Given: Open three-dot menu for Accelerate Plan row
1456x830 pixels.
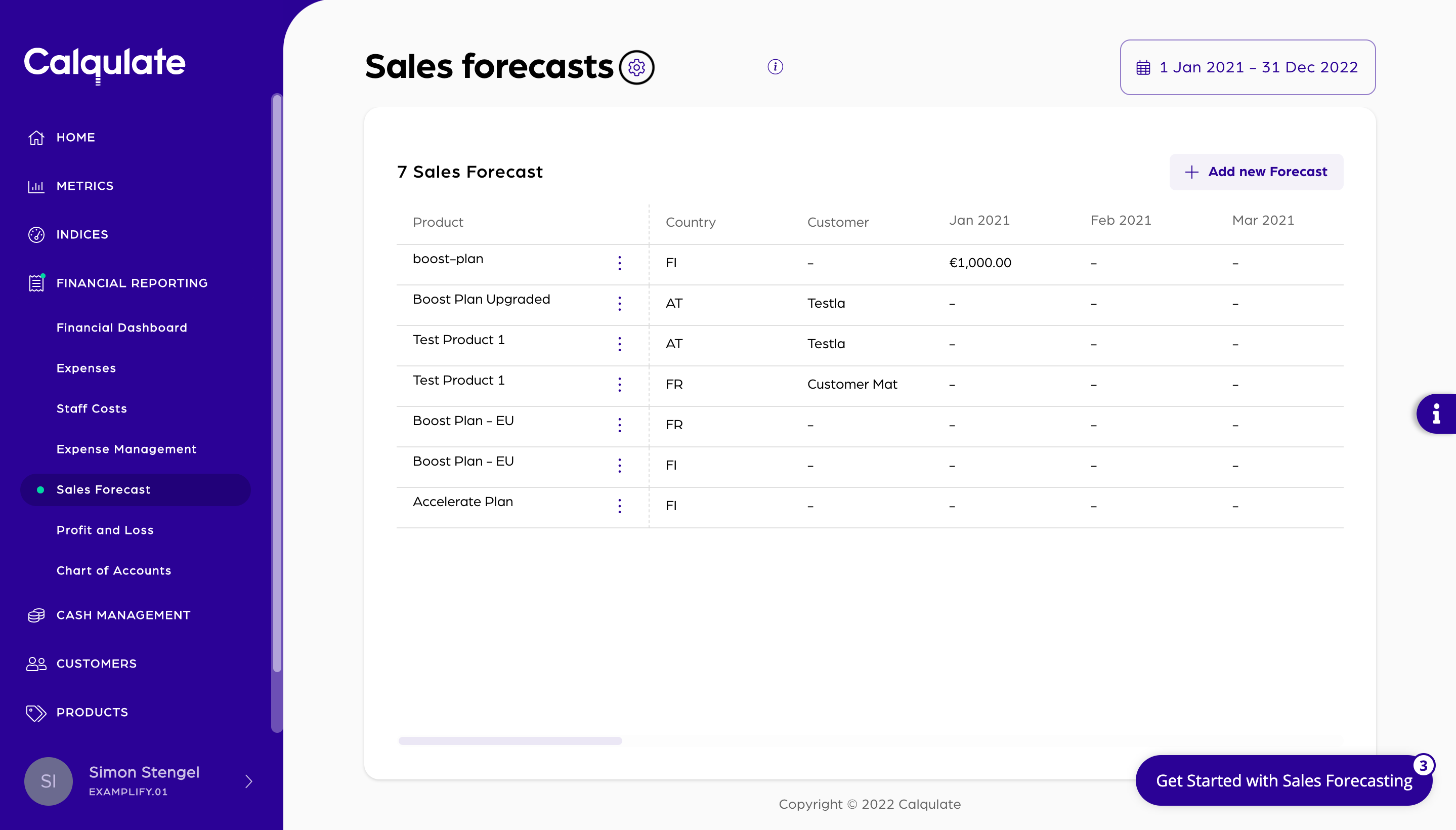Looking at the screenshot, I should [x=619, y=506].
